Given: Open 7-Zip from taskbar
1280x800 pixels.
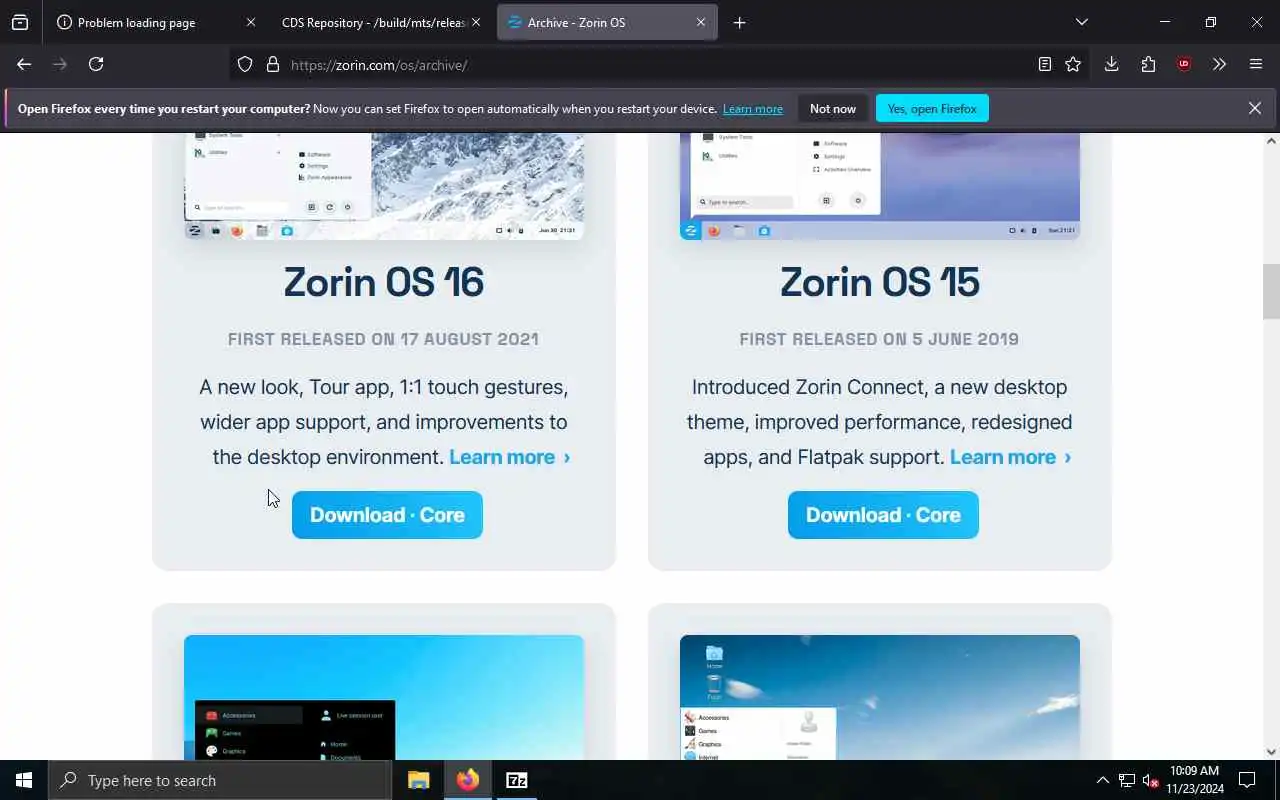Looking at the screenshot, I should pos(517,780).
